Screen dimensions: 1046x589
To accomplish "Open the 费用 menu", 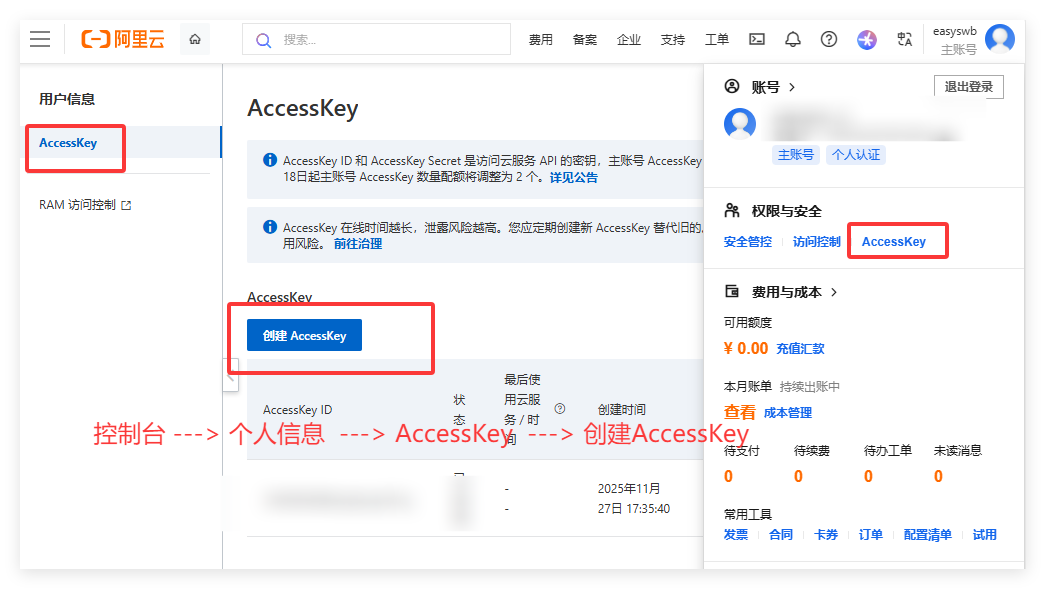I will (540, 40).
